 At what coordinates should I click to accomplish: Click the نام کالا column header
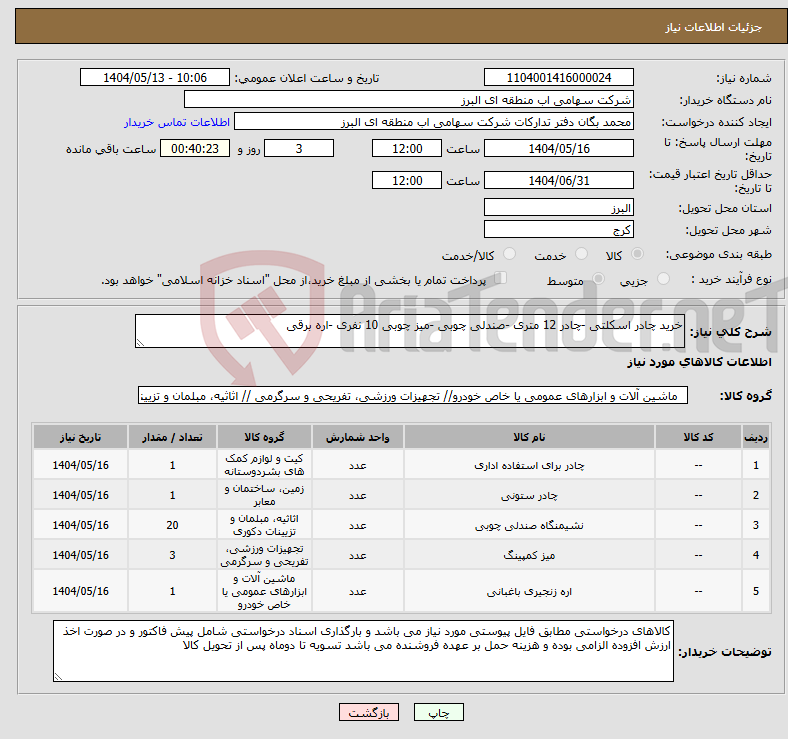click(529, 437)
